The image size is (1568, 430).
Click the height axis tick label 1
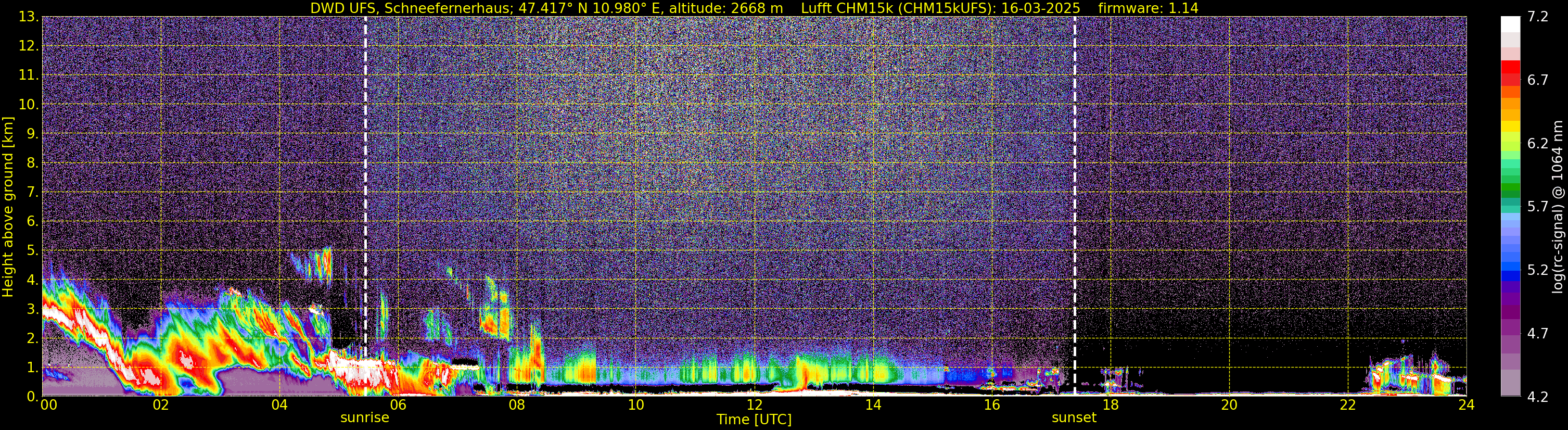coord(32,367)
